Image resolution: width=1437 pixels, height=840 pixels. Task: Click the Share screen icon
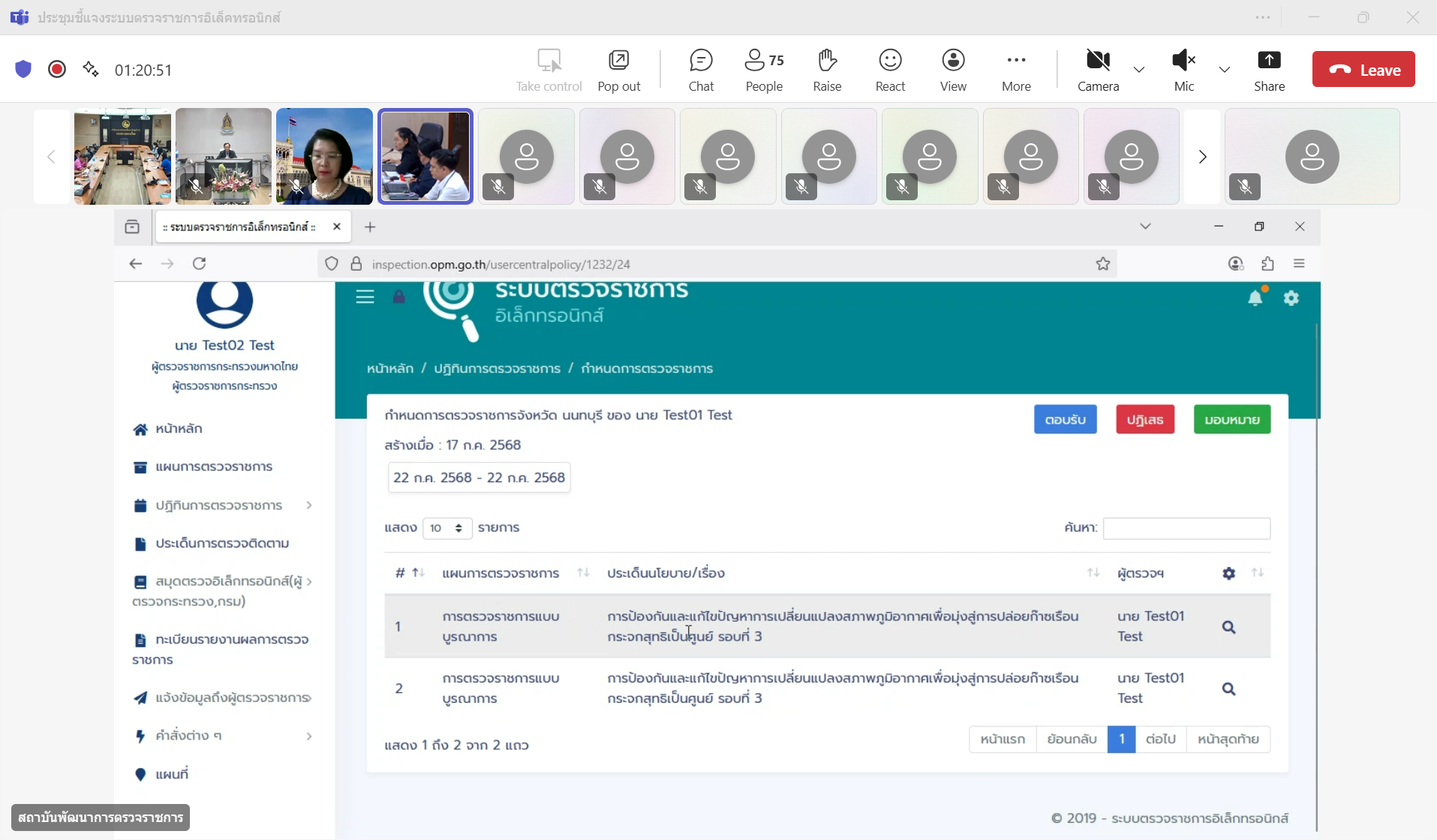pos(1269,70)
